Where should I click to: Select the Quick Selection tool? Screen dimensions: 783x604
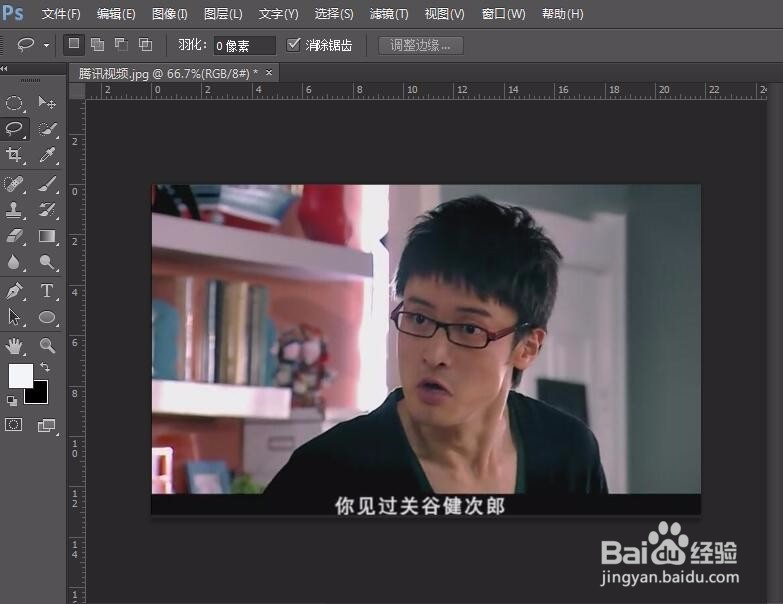point(47,129)
